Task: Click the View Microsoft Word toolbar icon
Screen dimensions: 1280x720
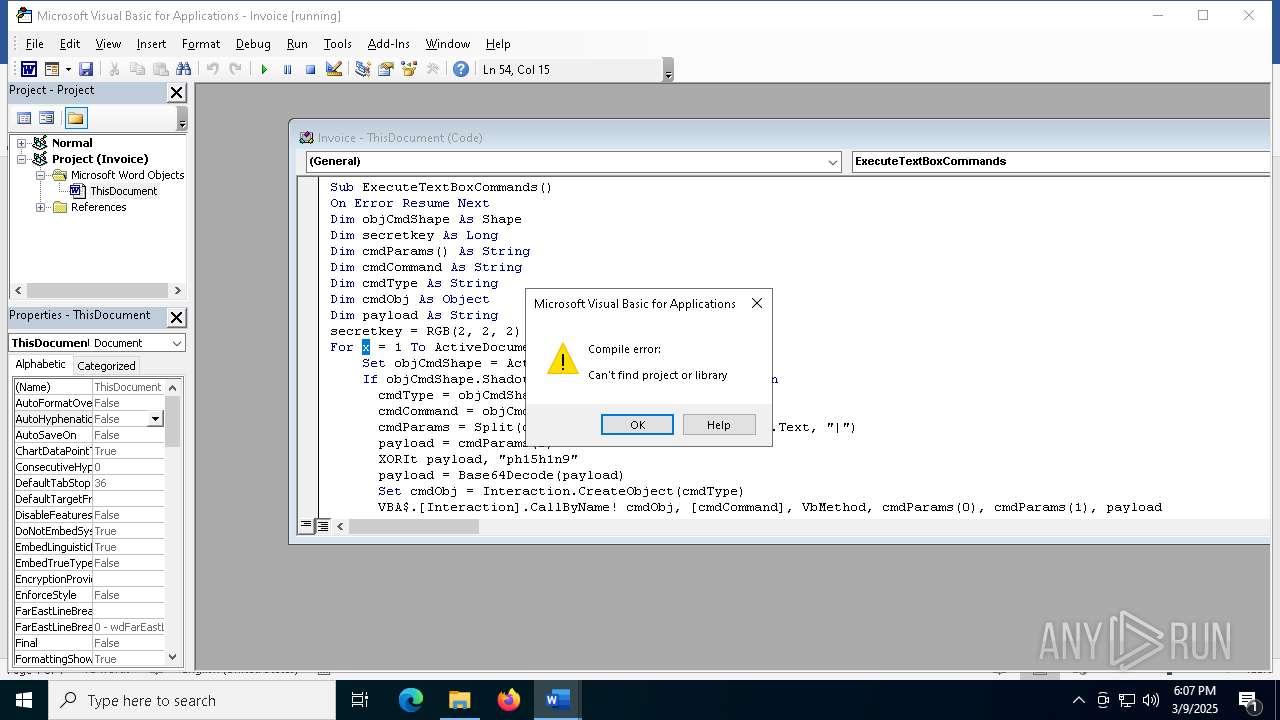Action: point(29,69)
